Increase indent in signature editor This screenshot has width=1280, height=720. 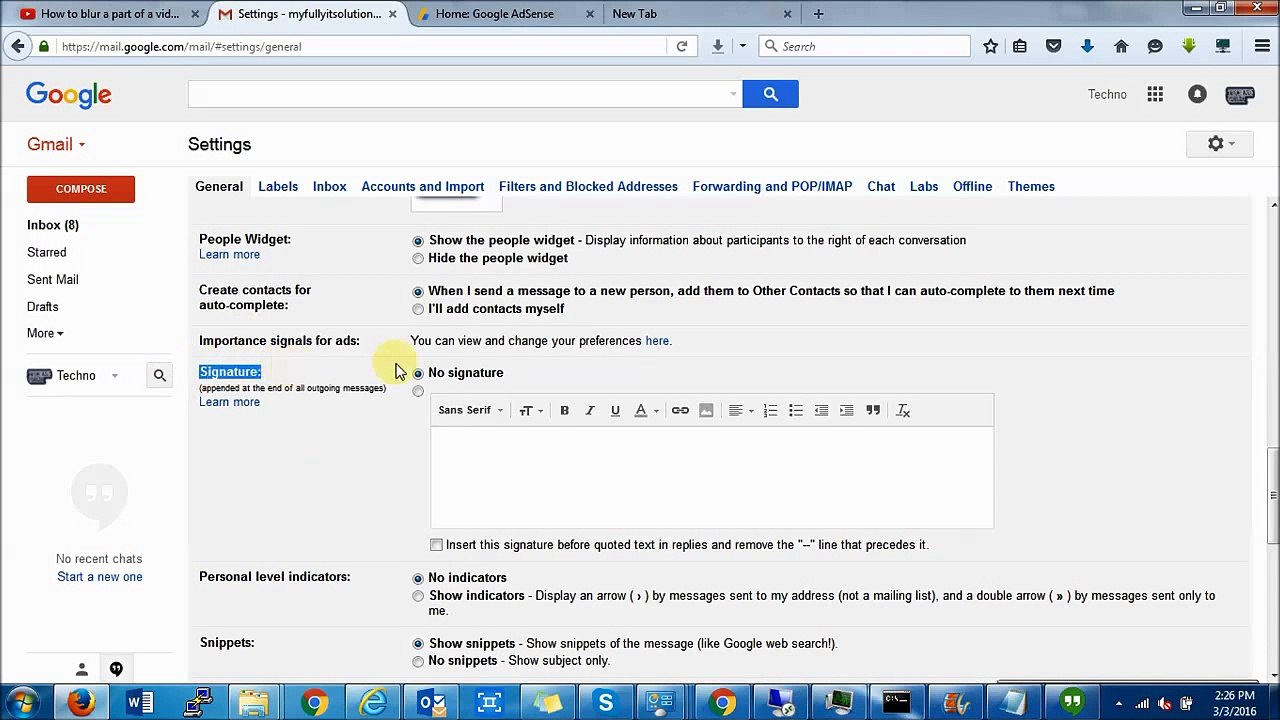tap(847, 410)
